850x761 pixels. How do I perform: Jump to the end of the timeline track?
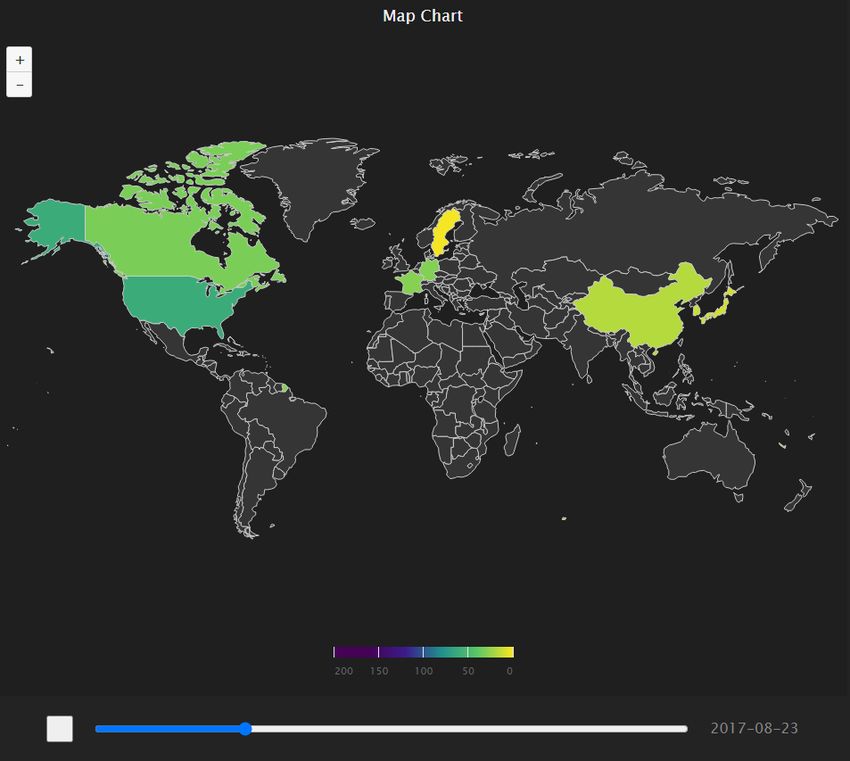coord(685,729)
